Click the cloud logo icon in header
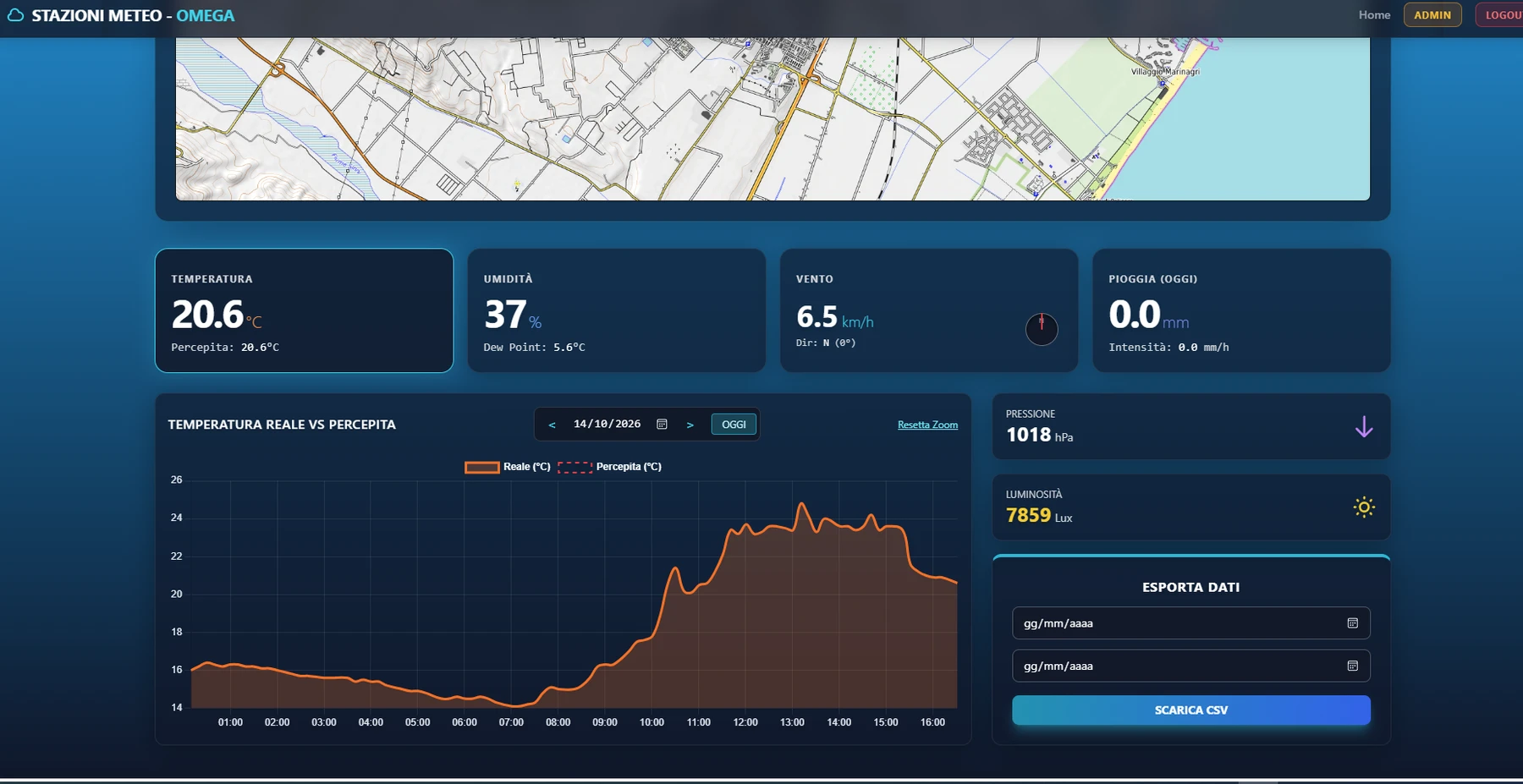Screen dimensions: 1523x784 (x=15, y=15)
